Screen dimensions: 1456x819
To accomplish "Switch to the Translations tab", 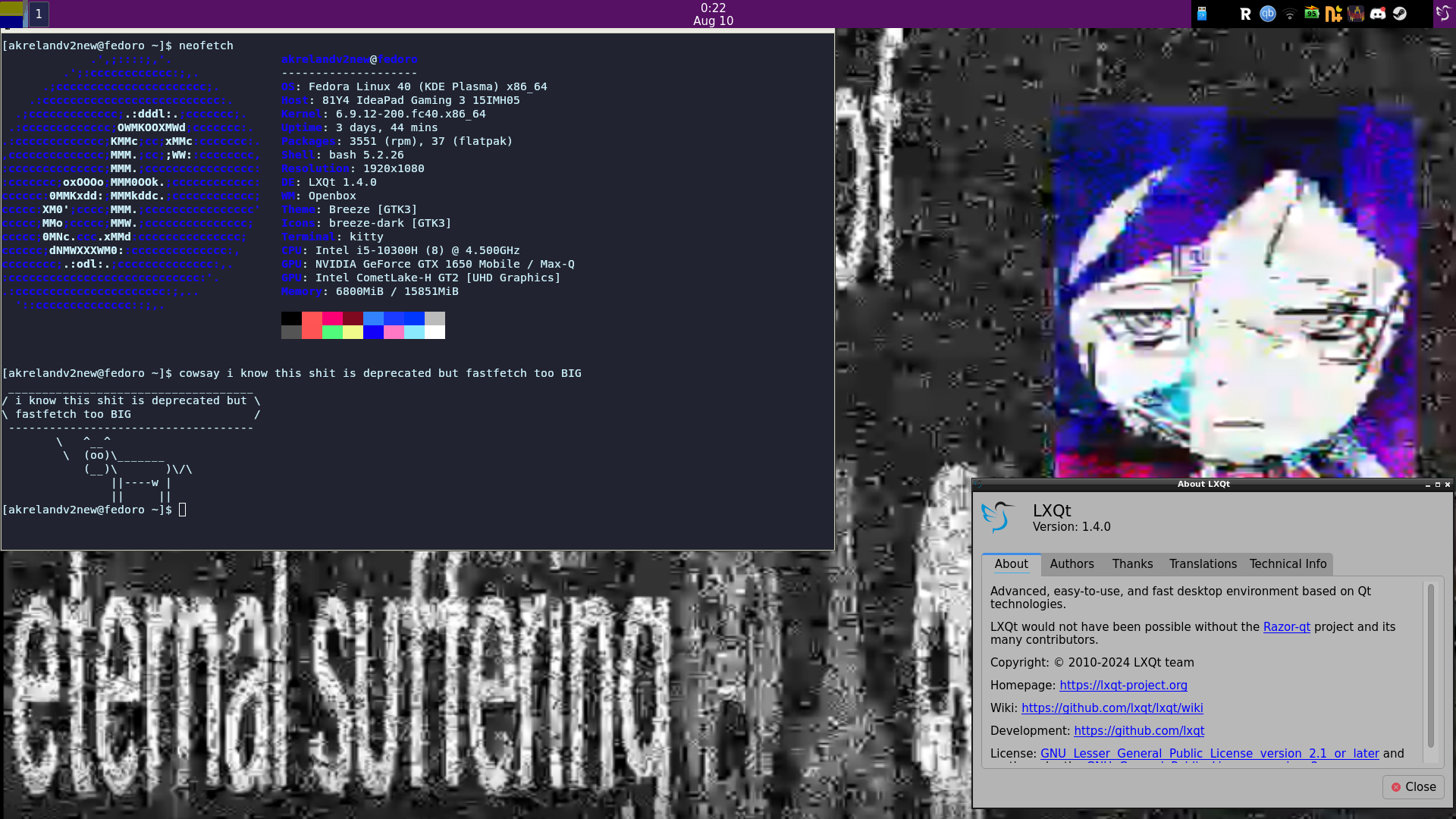I will pyautogui.click(x=1203, y=564).
